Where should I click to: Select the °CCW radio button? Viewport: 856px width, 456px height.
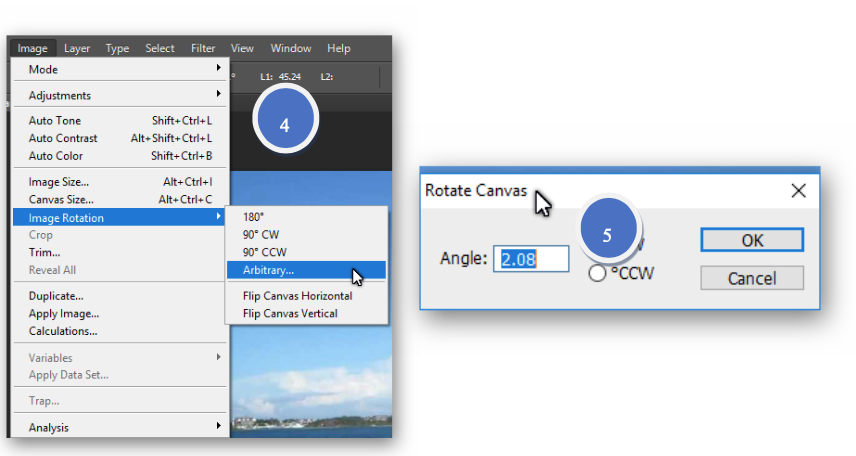598,273
